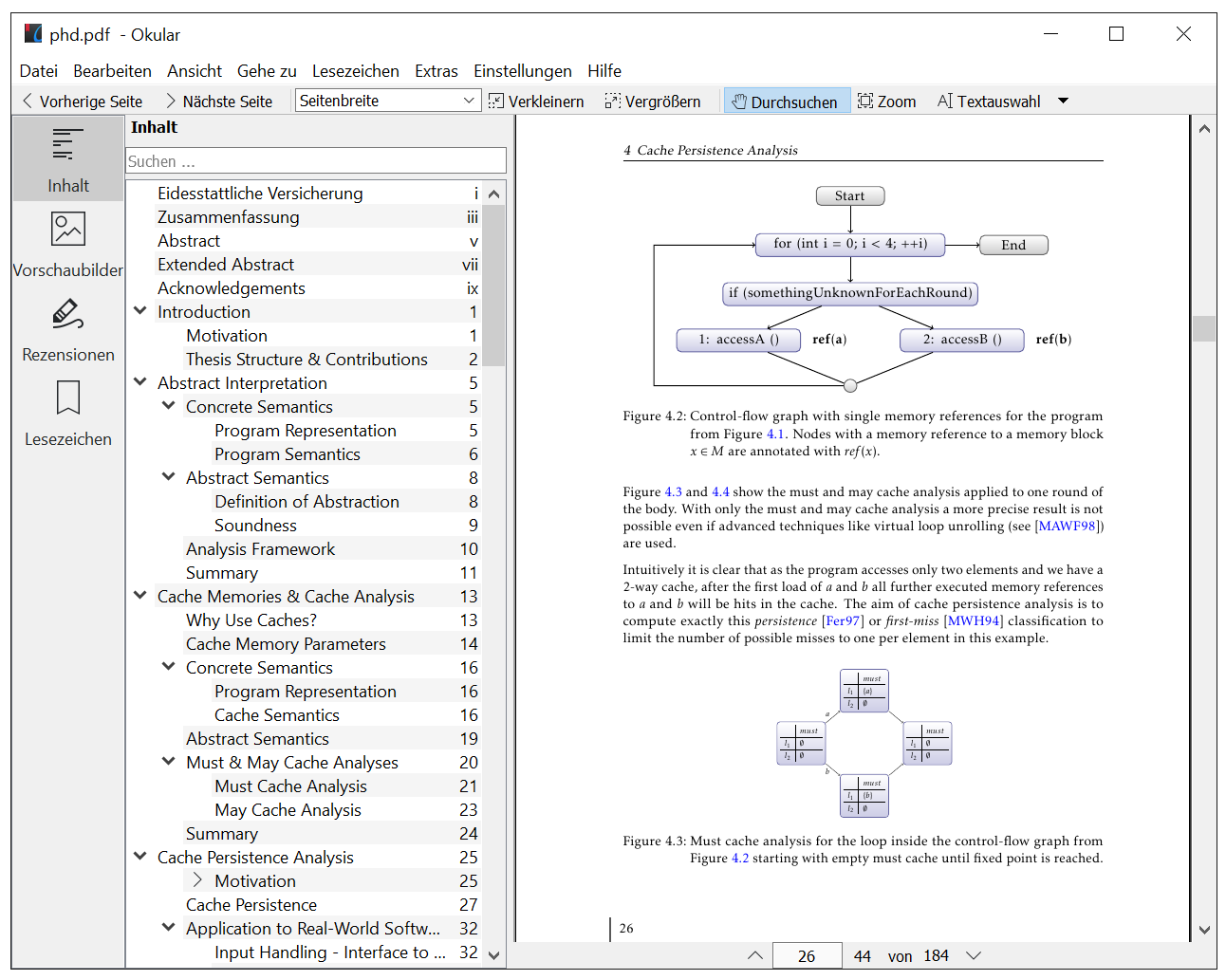1226x980 pixels.
Task: Click the Vergrößern zoom-in tool
Action: click(653, 102)
